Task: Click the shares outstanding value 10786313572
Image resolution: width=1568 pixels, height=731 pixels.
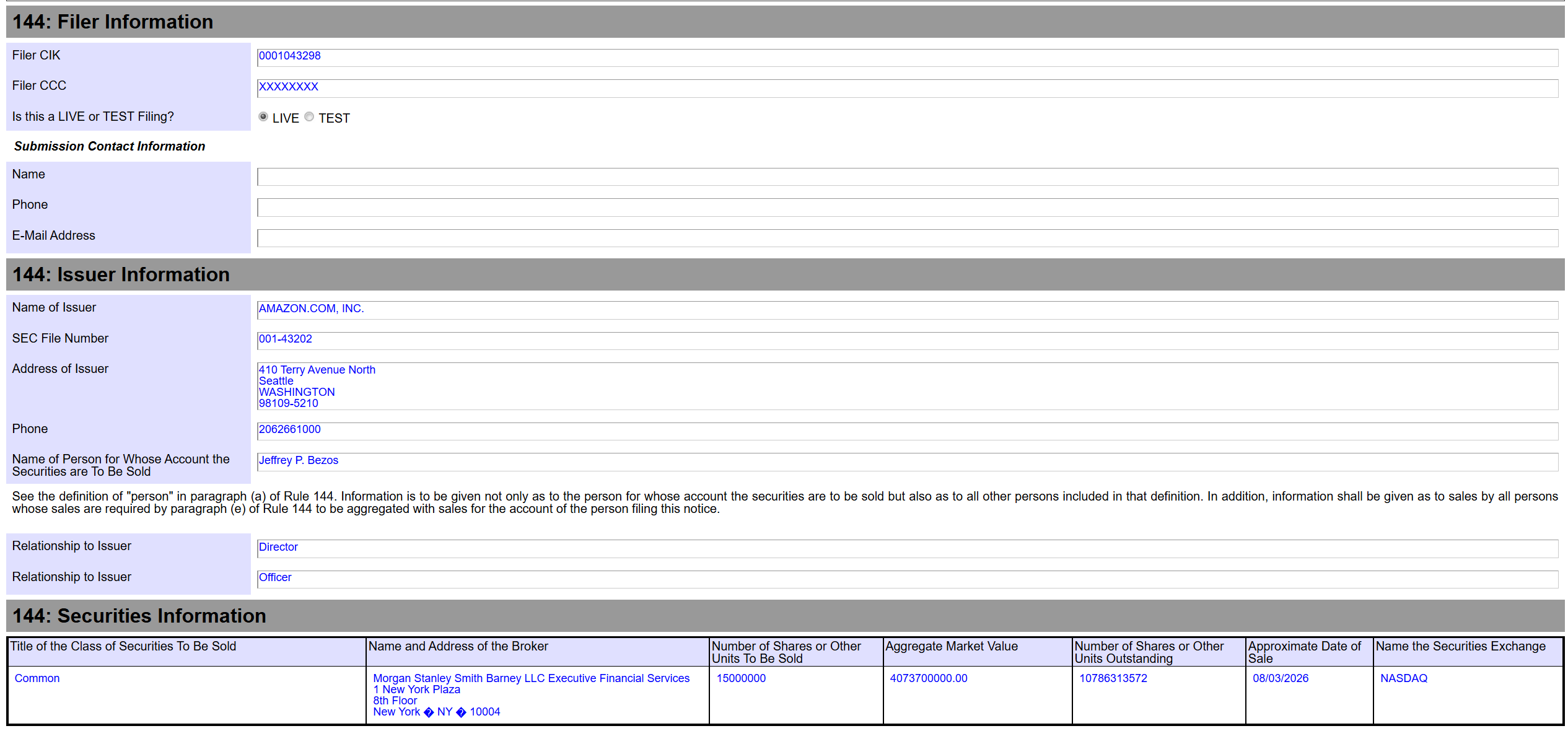Action: [x=1113, y=678]
